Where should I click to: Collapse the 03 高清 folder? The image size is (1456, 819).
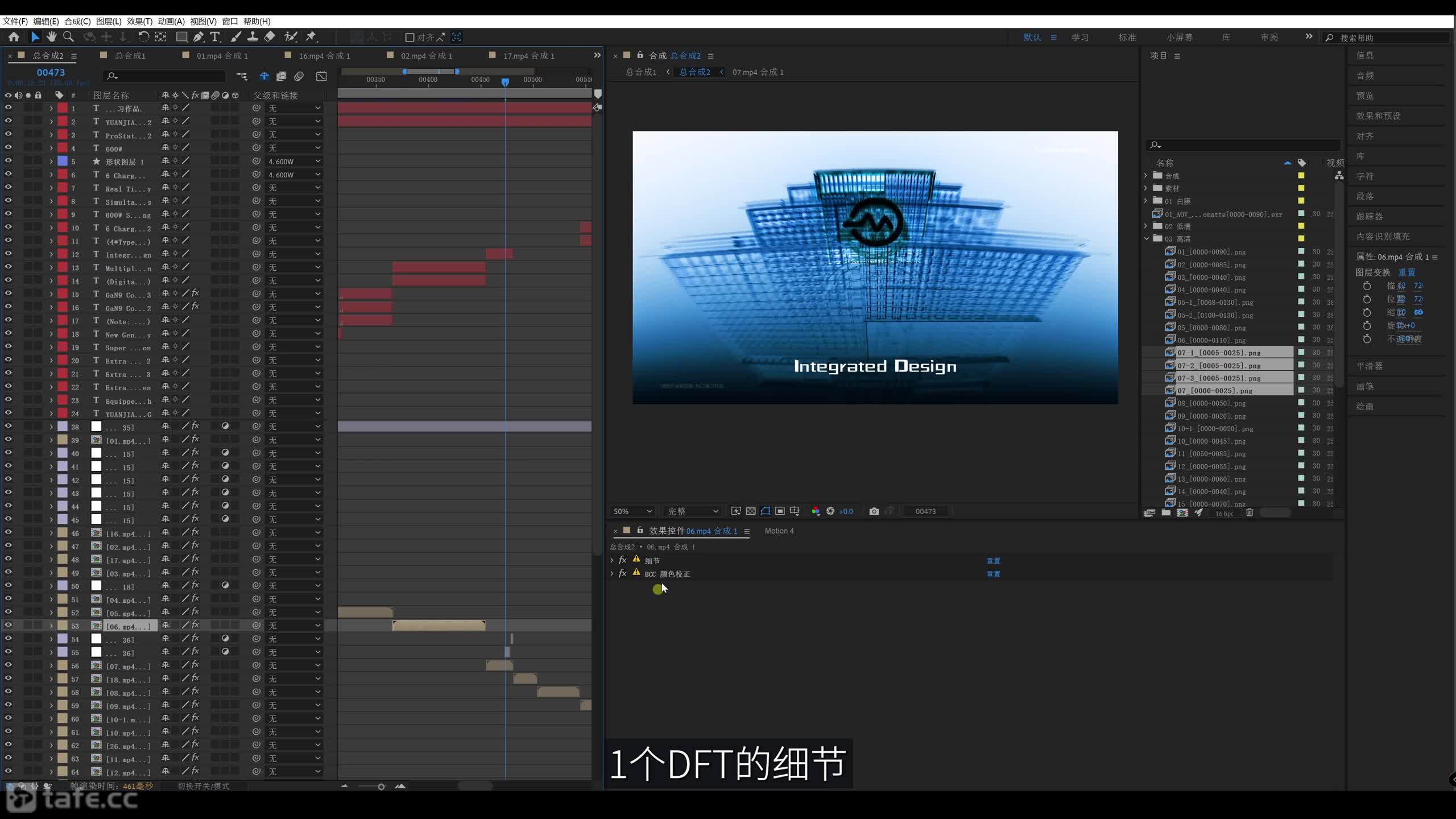[x=1146, y=238]
